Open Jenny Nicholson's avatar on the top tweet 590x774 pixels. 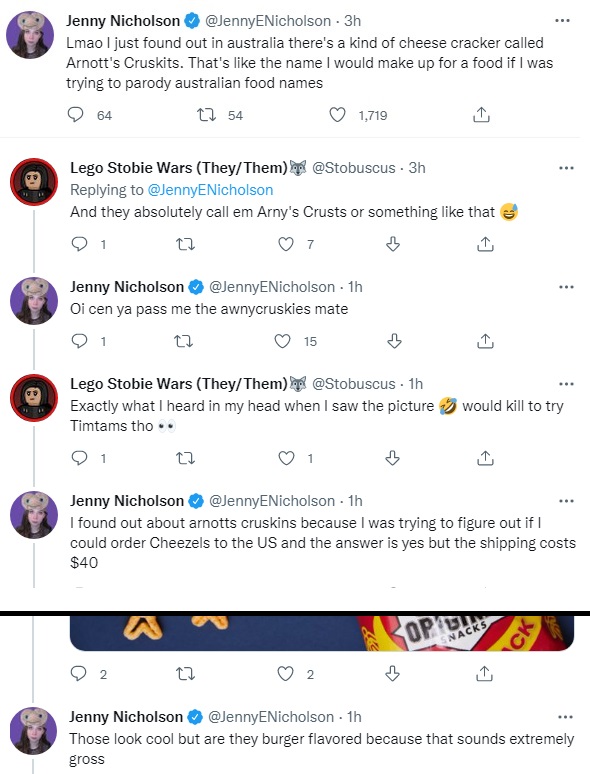[x=30, y=35]
